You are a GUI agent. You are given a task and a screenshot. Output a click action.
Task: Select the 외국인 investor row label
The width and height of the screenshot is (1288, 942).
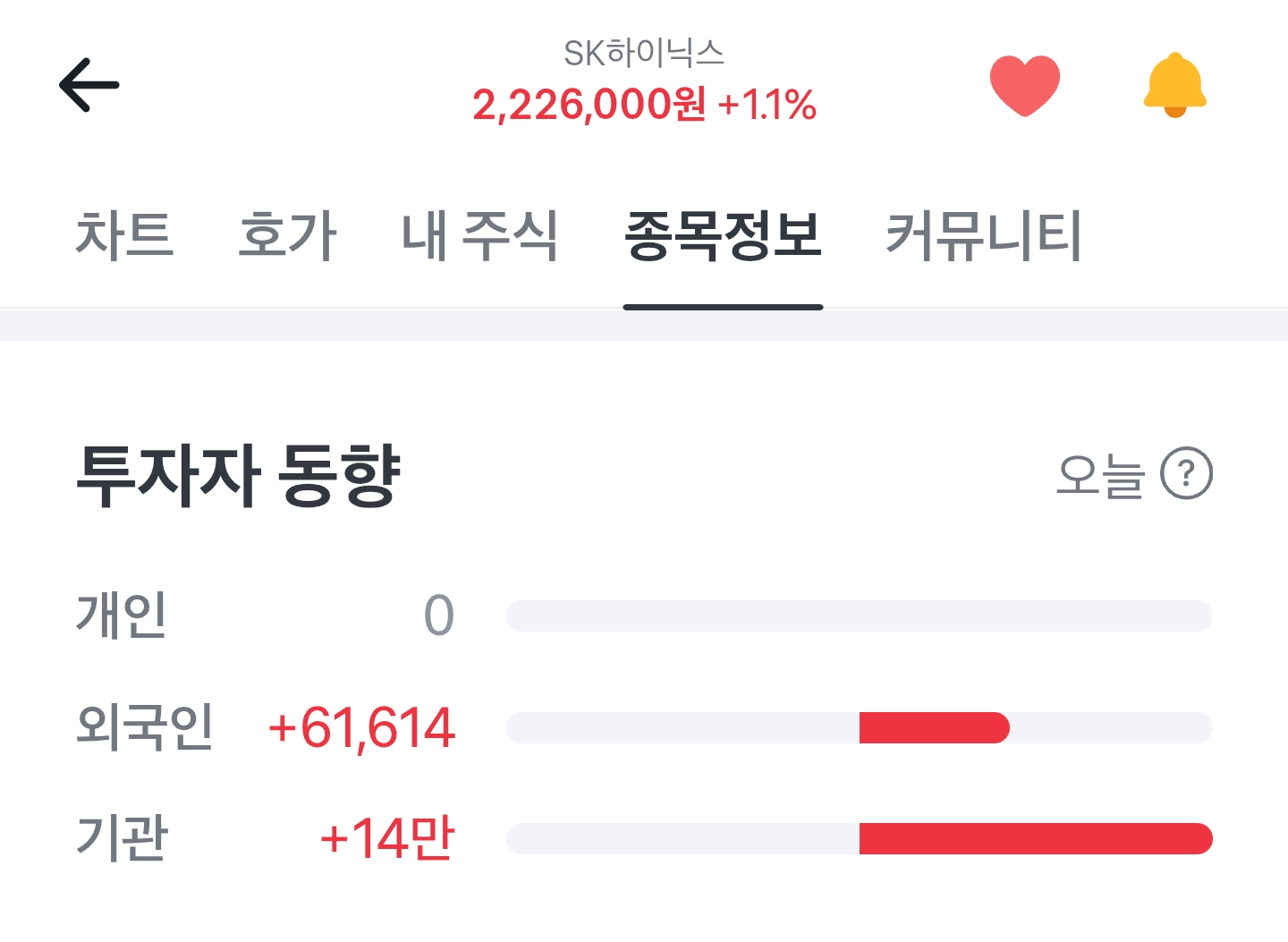(145, 726)
